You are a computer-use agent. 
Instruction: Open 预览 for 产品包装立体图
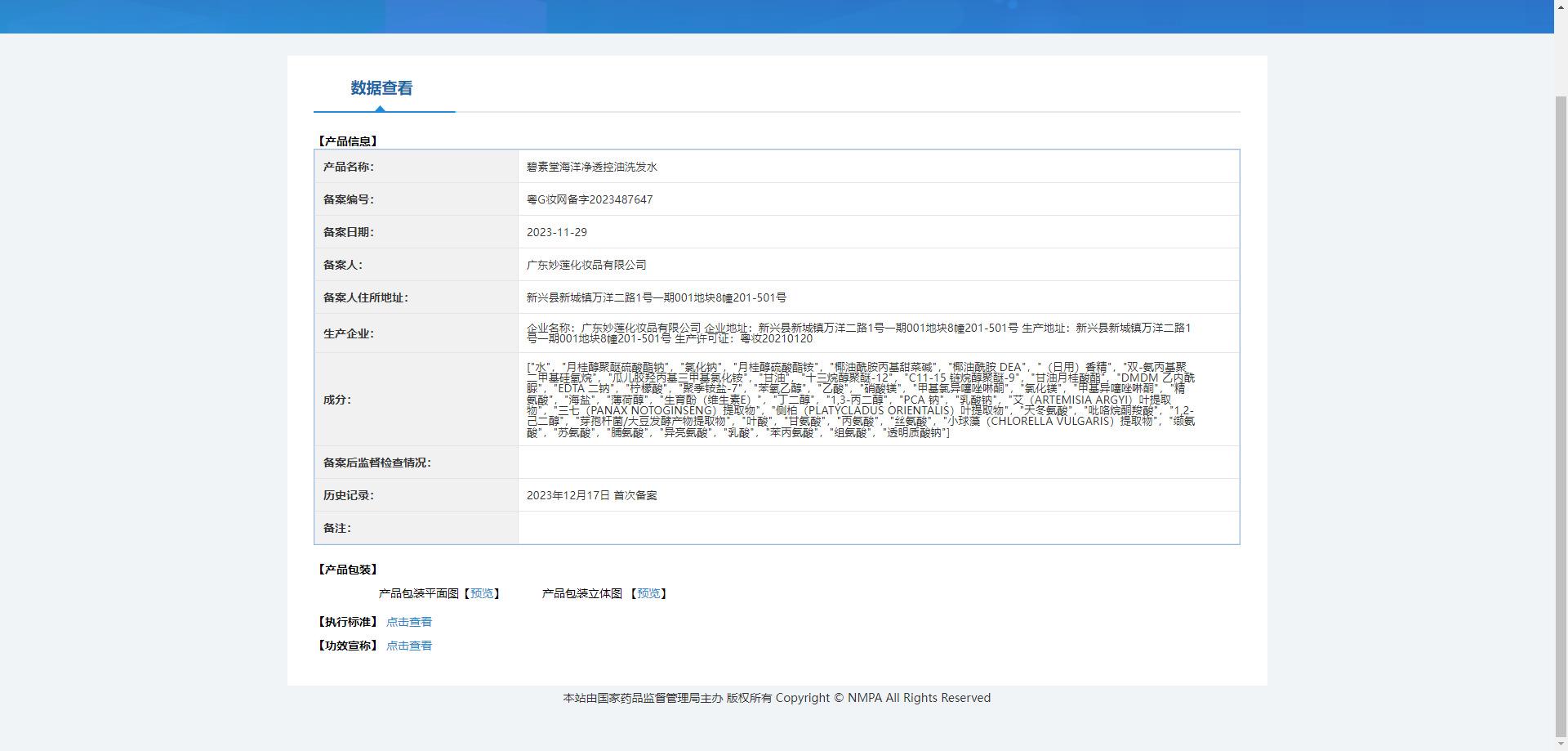648,593
